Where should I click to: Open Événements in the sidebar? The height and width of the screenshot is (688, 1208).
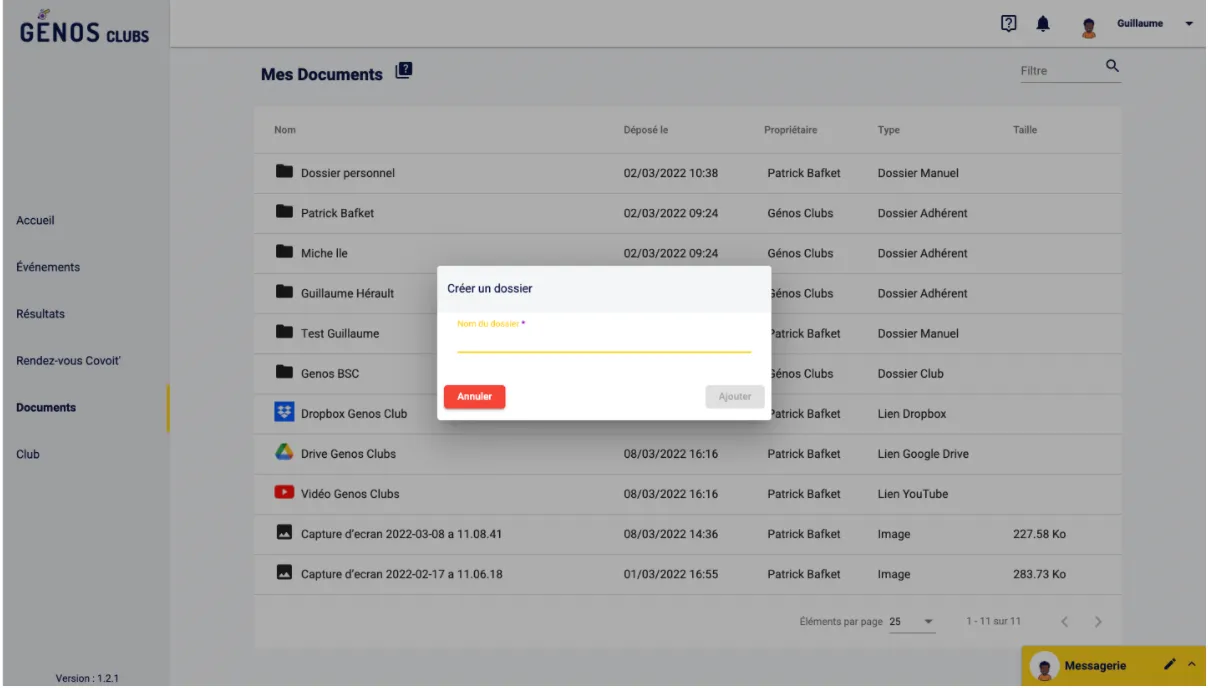coord(48,267)
